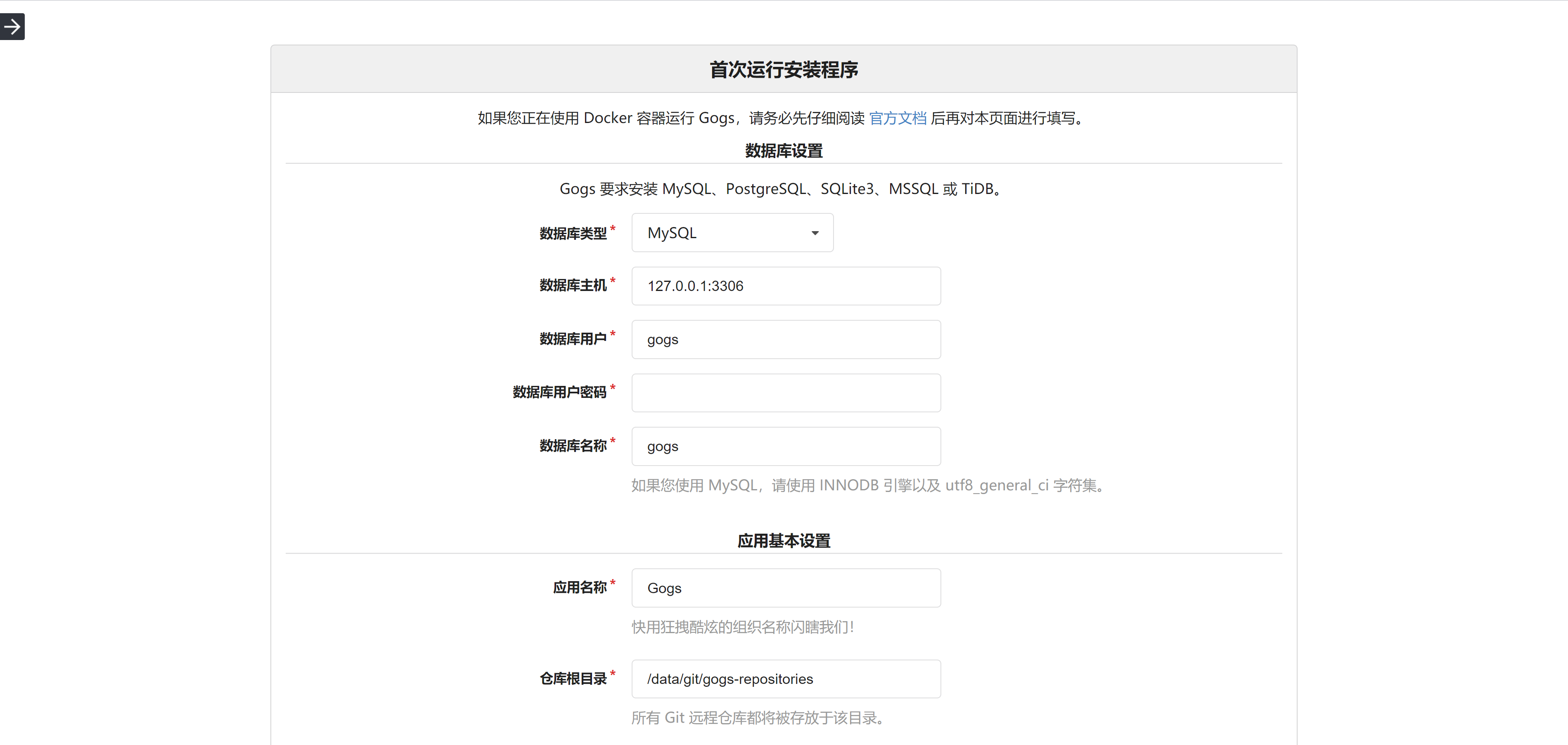Click the 应用基本设置 section heading
This screenshot has width=1568, height=745.
pos(784,541)
